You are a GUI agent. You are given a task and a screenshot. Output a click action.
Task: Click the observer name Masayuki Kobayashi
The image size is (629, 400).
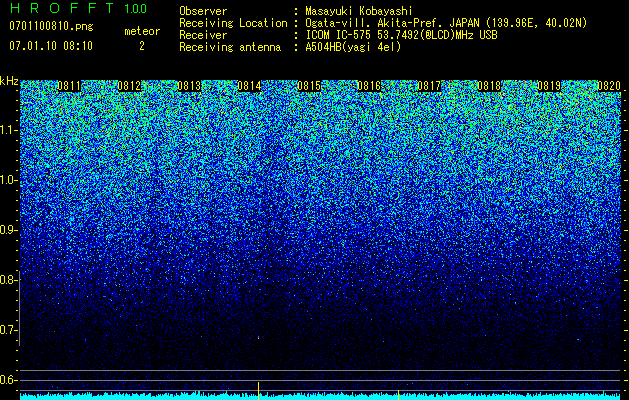coord(359,11)
